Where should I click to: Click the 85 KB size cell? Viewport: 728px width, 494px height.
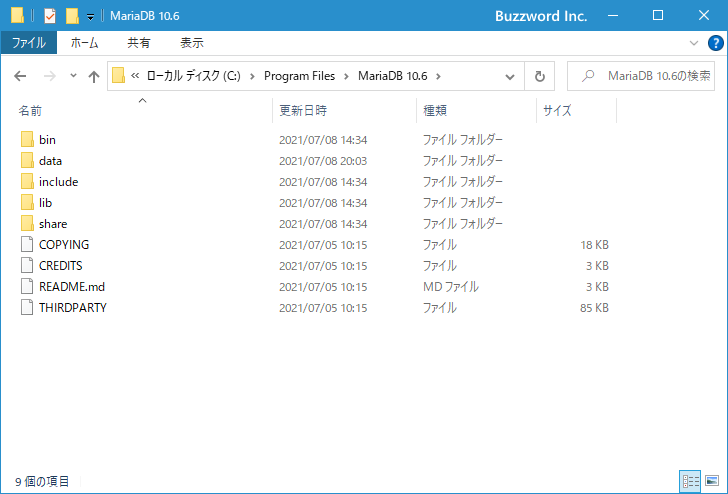(594, 308)
